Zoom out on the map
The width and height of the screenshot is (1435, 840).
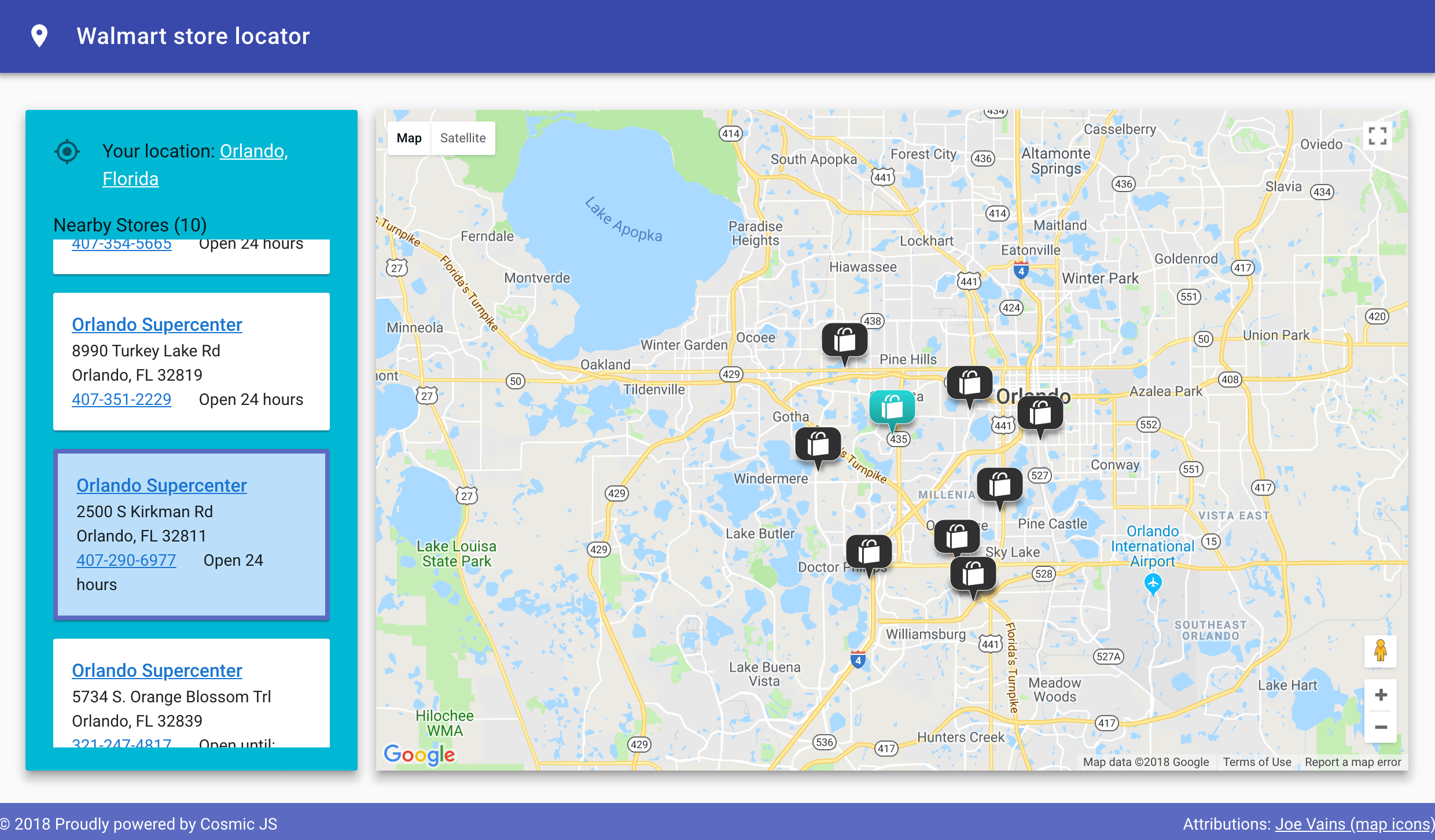1381,727
